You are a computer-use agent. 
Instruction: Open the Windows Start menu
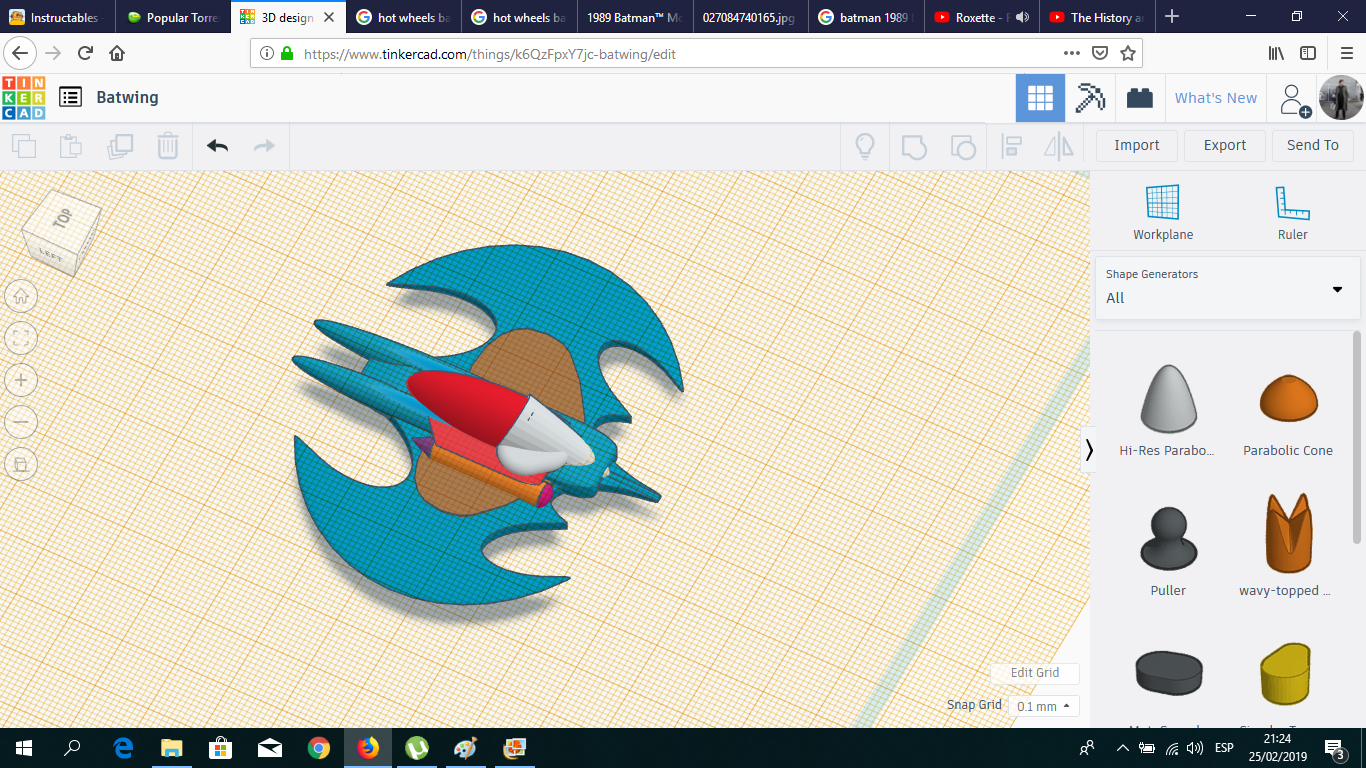23,748
